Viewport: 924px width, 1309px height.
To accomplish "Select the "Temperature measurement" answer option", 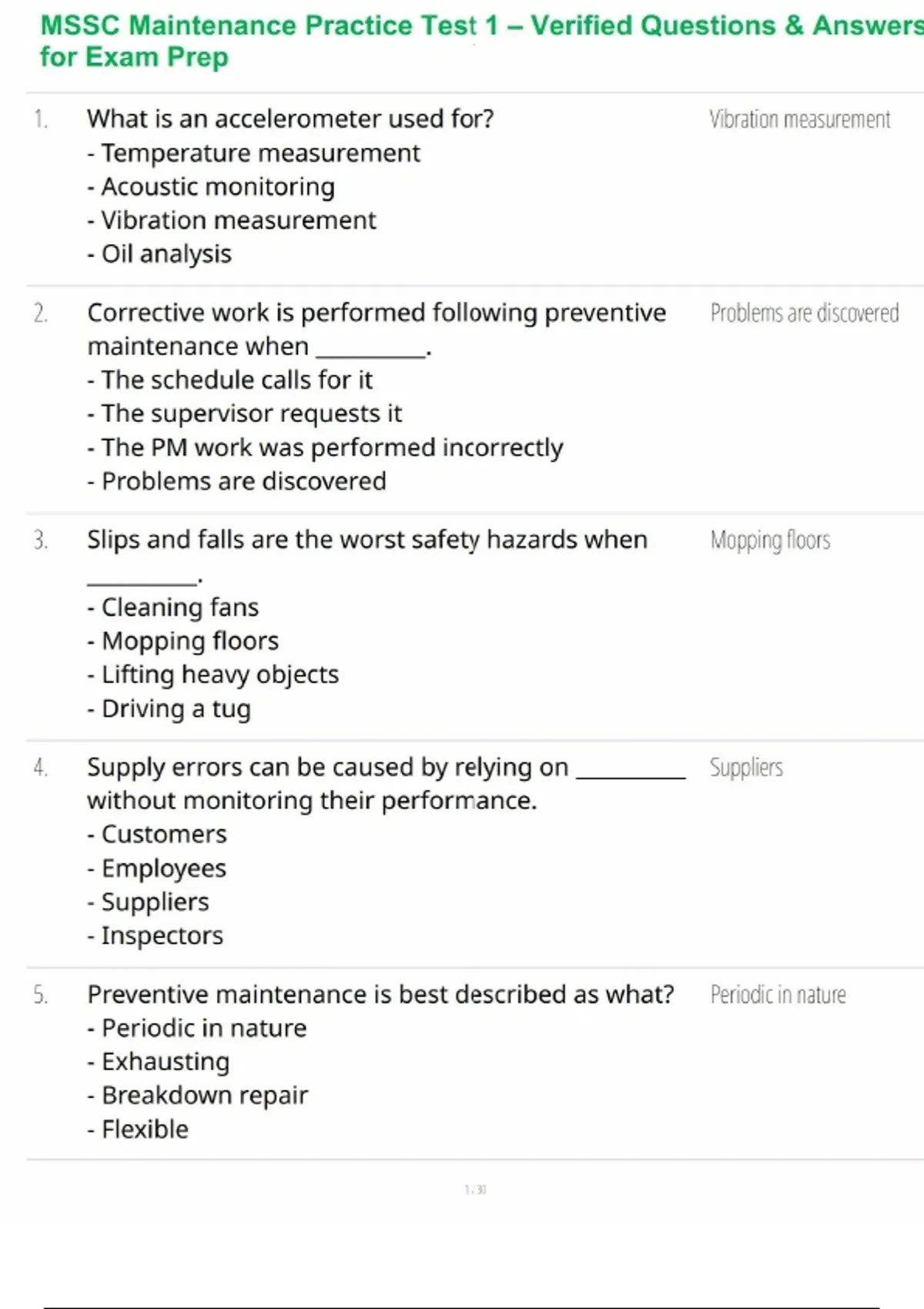I will point(260,153).
